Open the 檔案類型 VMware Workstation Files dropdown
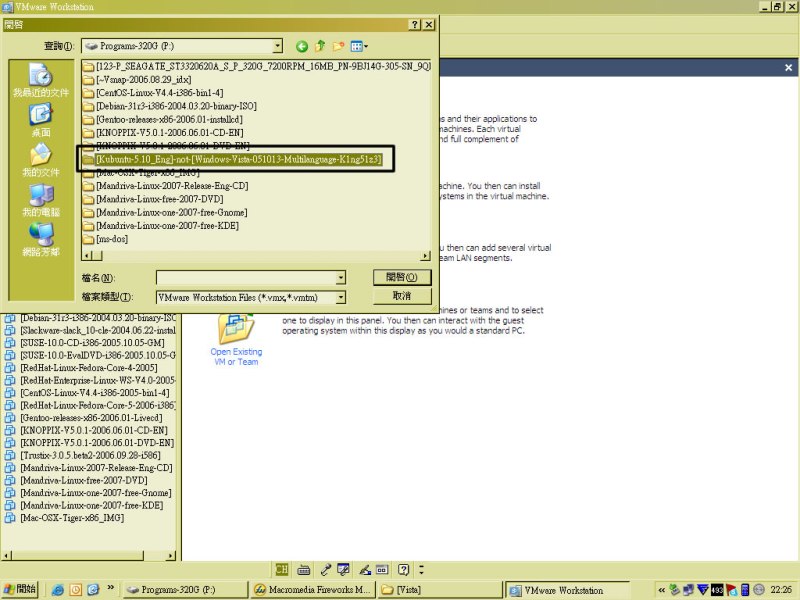 [341, 297]
